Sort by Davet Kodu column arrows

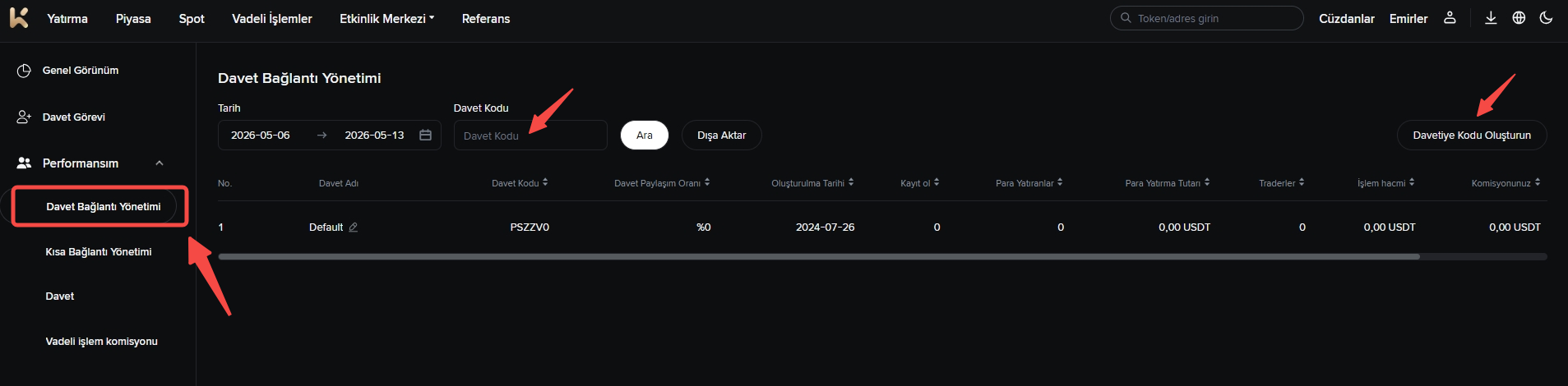[545, 182]
